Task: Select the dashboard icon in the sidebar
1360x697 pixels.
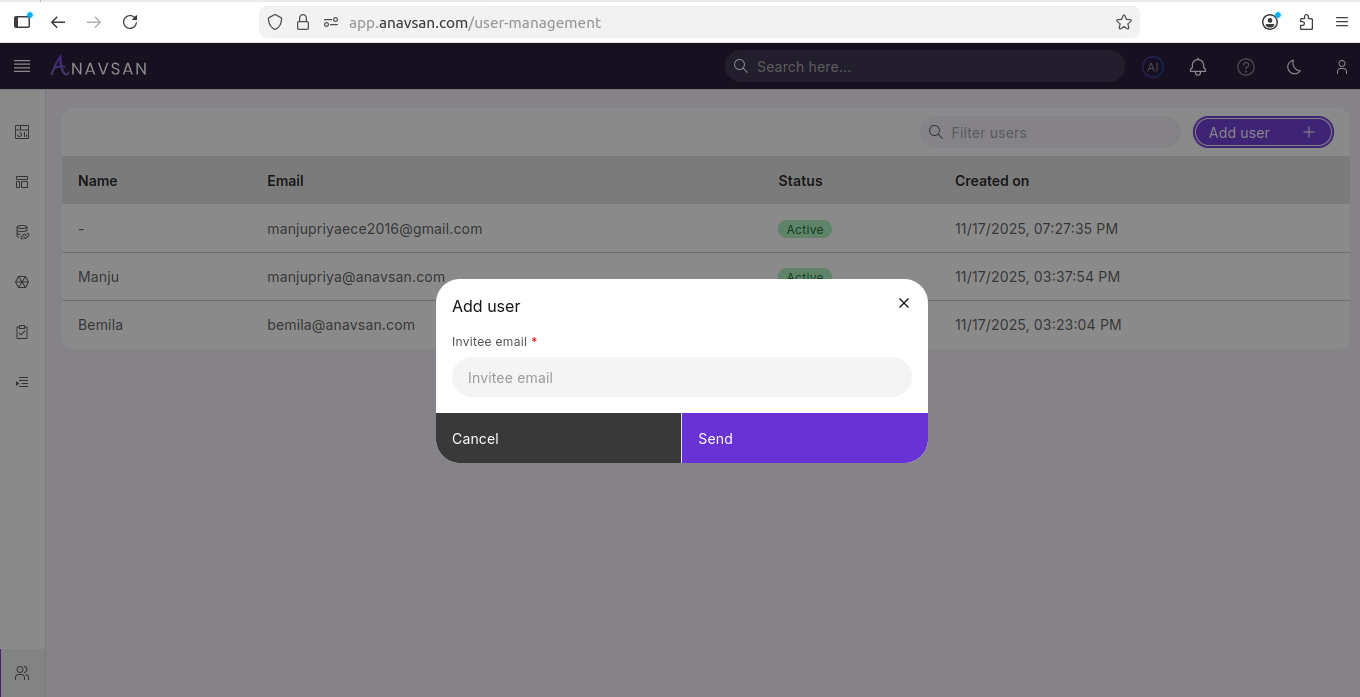Action: (x=21, y=132)
